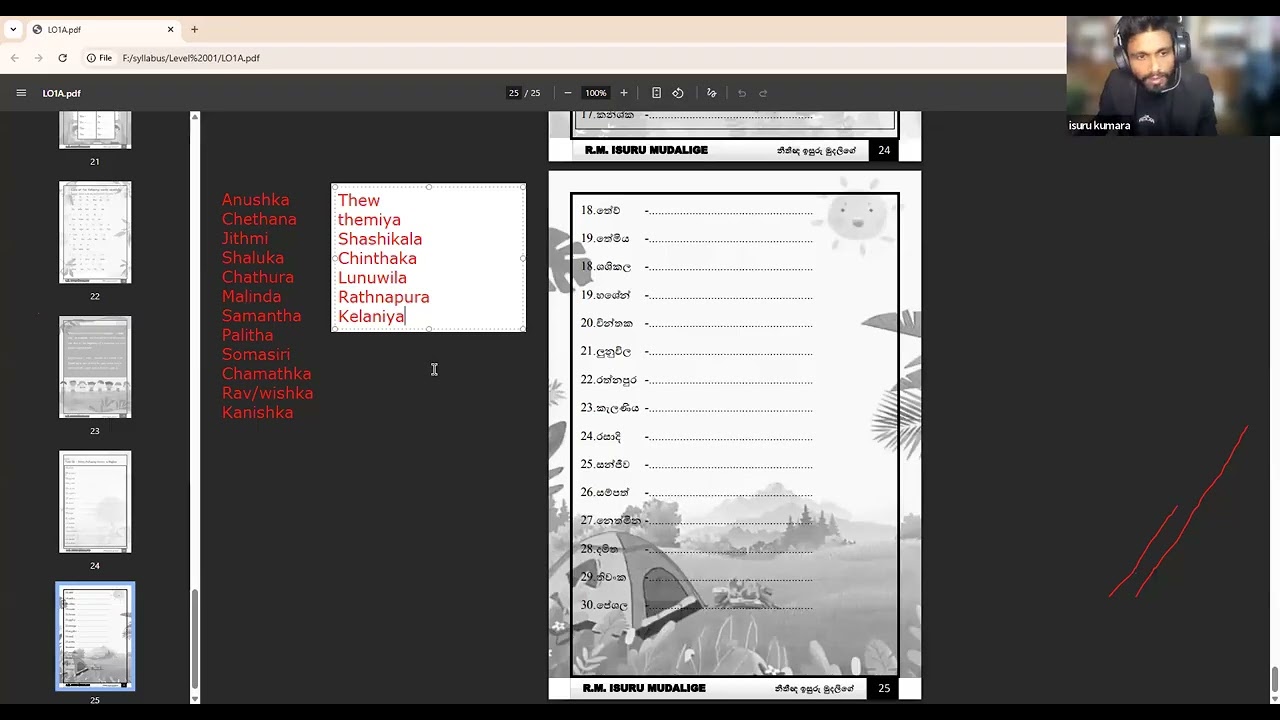Image resolution: width=1280 pixels, height=720 pixels.
Task: Open page 23 thumbnail
Action: 95,367
